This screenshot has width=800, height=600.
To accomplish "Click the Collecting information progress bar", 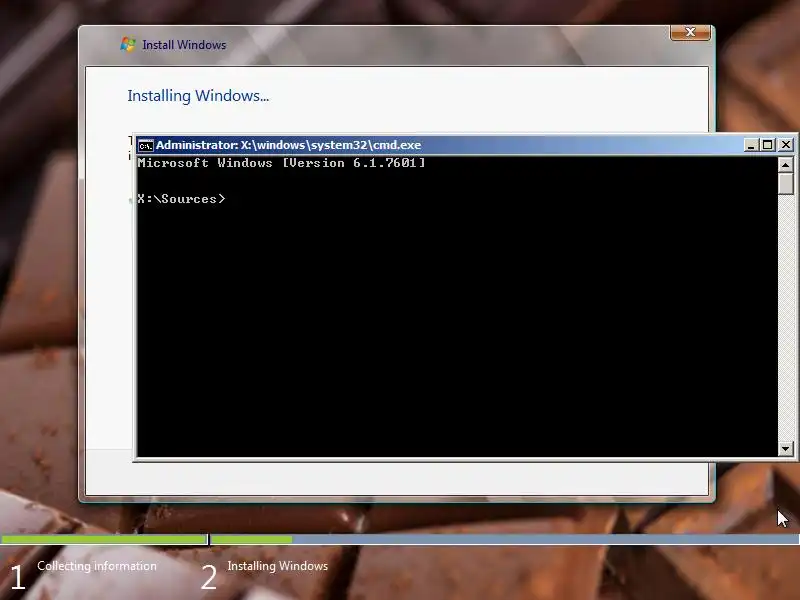I will click(104, 539).
